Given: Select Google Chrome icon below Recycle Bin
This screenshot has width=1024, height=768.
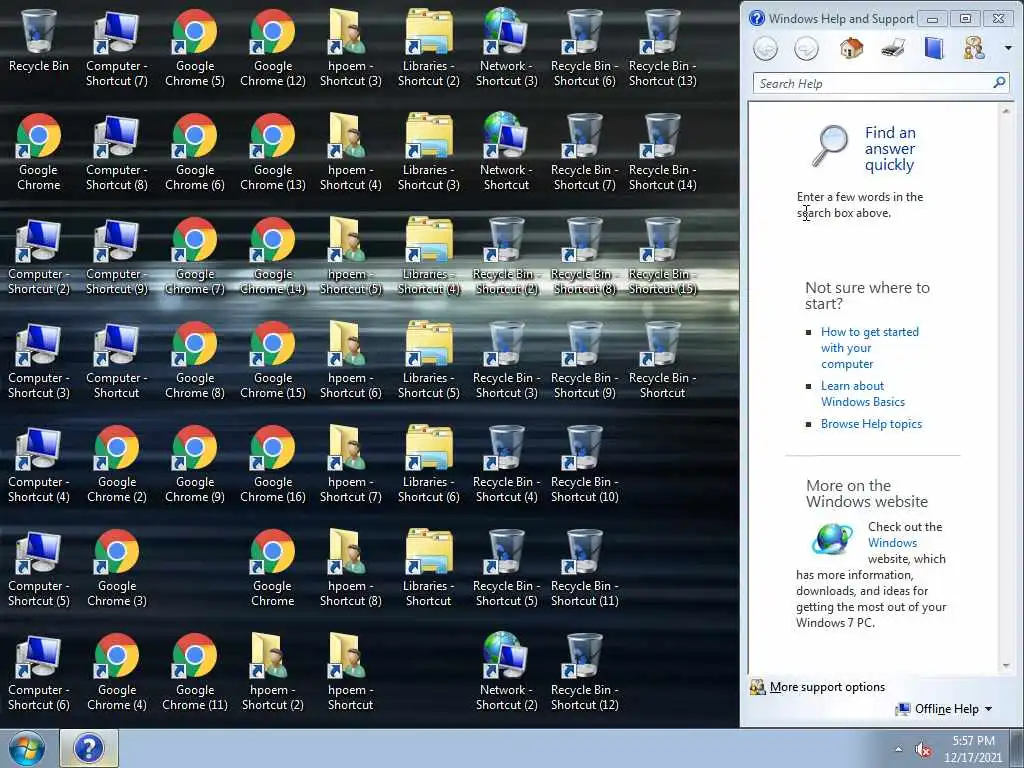Looking at the screenshot, I should 39,152.
